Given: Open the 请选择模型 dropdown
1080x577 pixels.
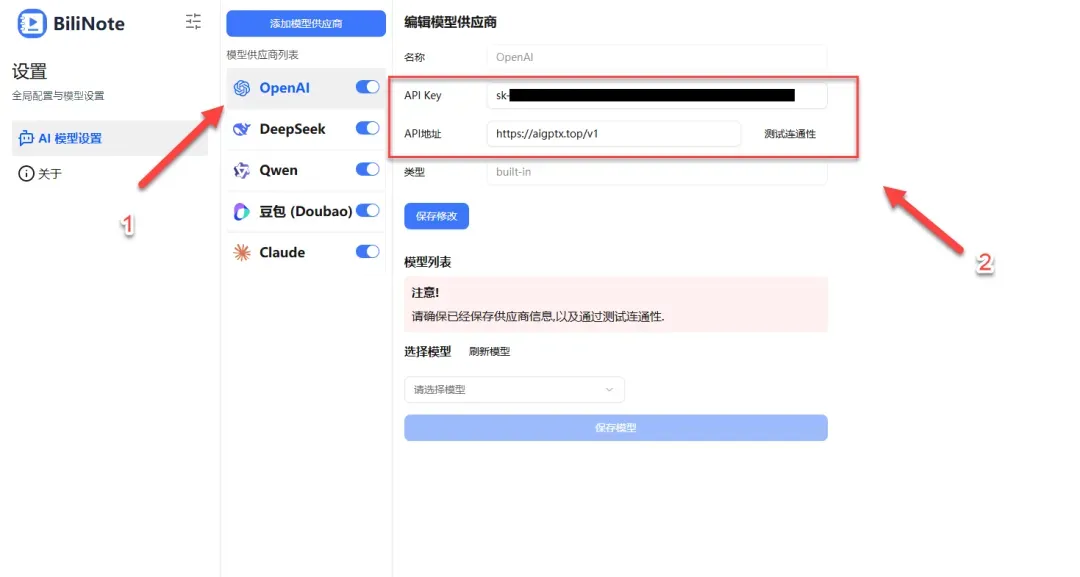Looking at the screenshot, I should point(515,390).
